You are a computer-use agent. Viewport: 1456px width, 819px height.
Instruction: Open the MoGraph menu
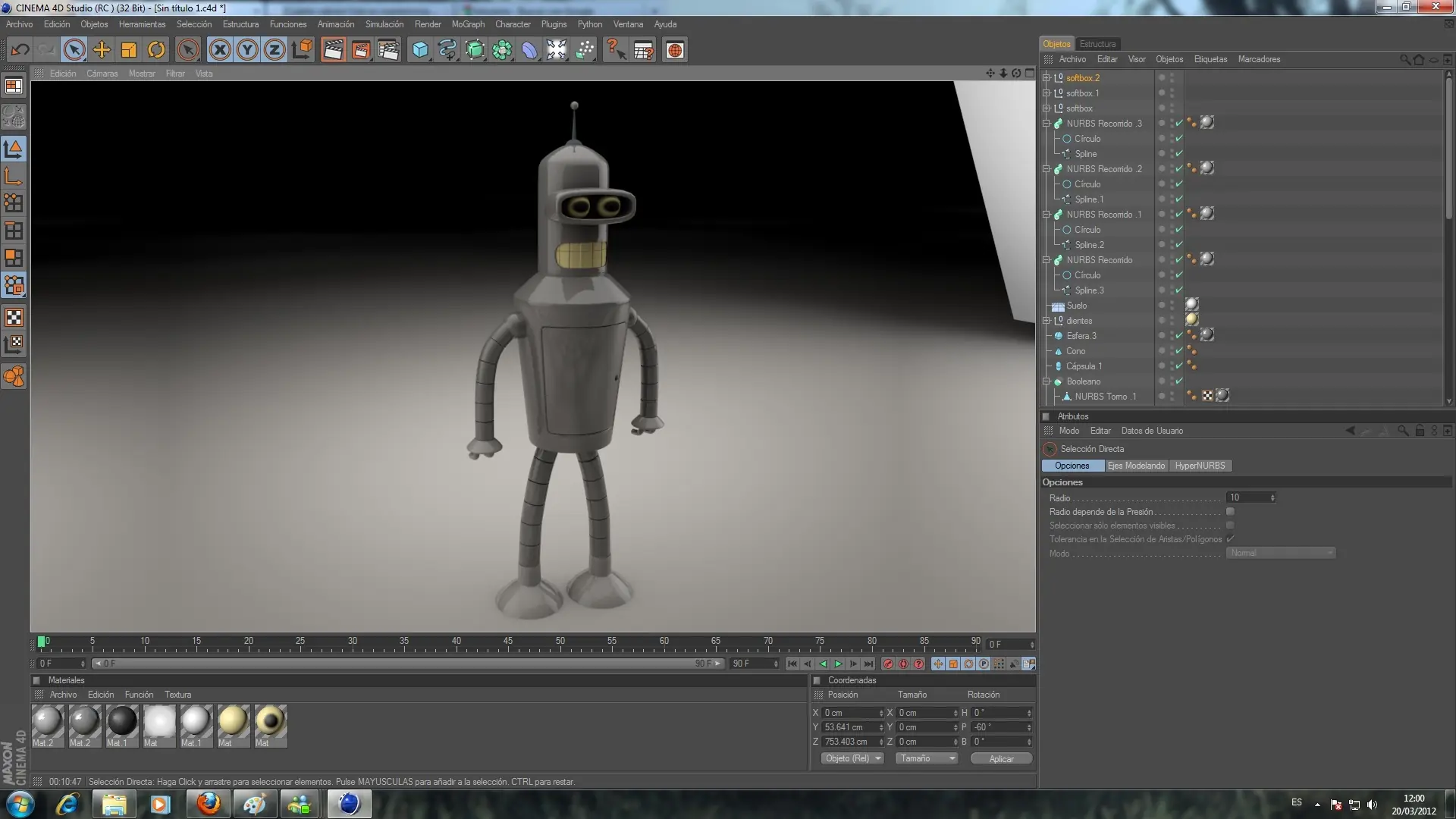(468, 24)
